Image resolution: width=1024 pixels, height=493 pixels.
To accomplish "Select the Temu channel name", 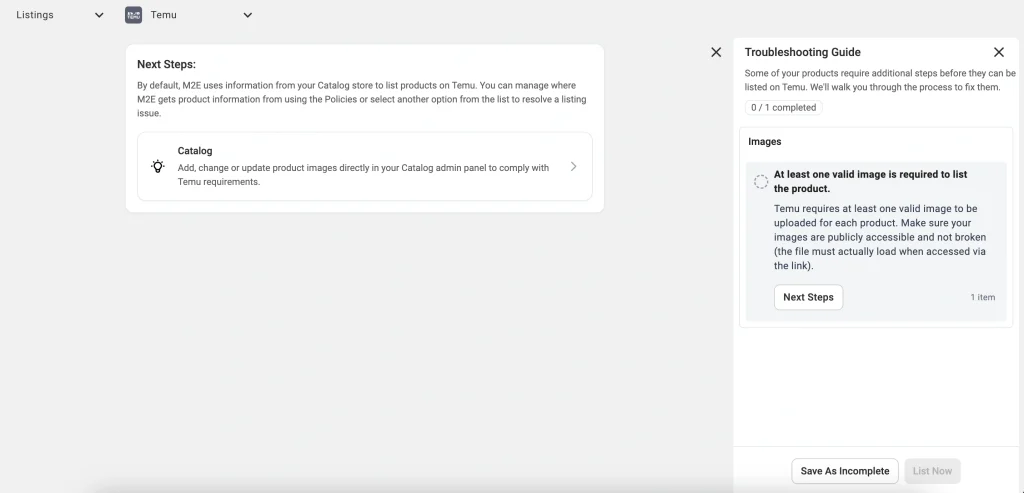I will [x=164, y=15].
